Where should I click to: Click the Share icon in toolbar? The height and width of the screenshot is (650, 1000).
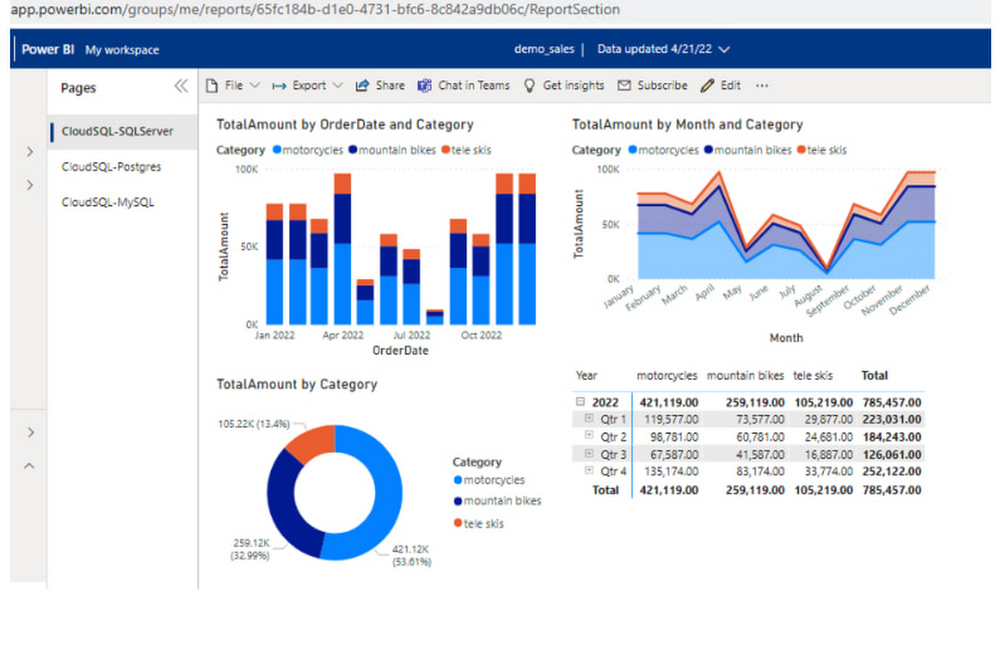[x=362, y=86]
